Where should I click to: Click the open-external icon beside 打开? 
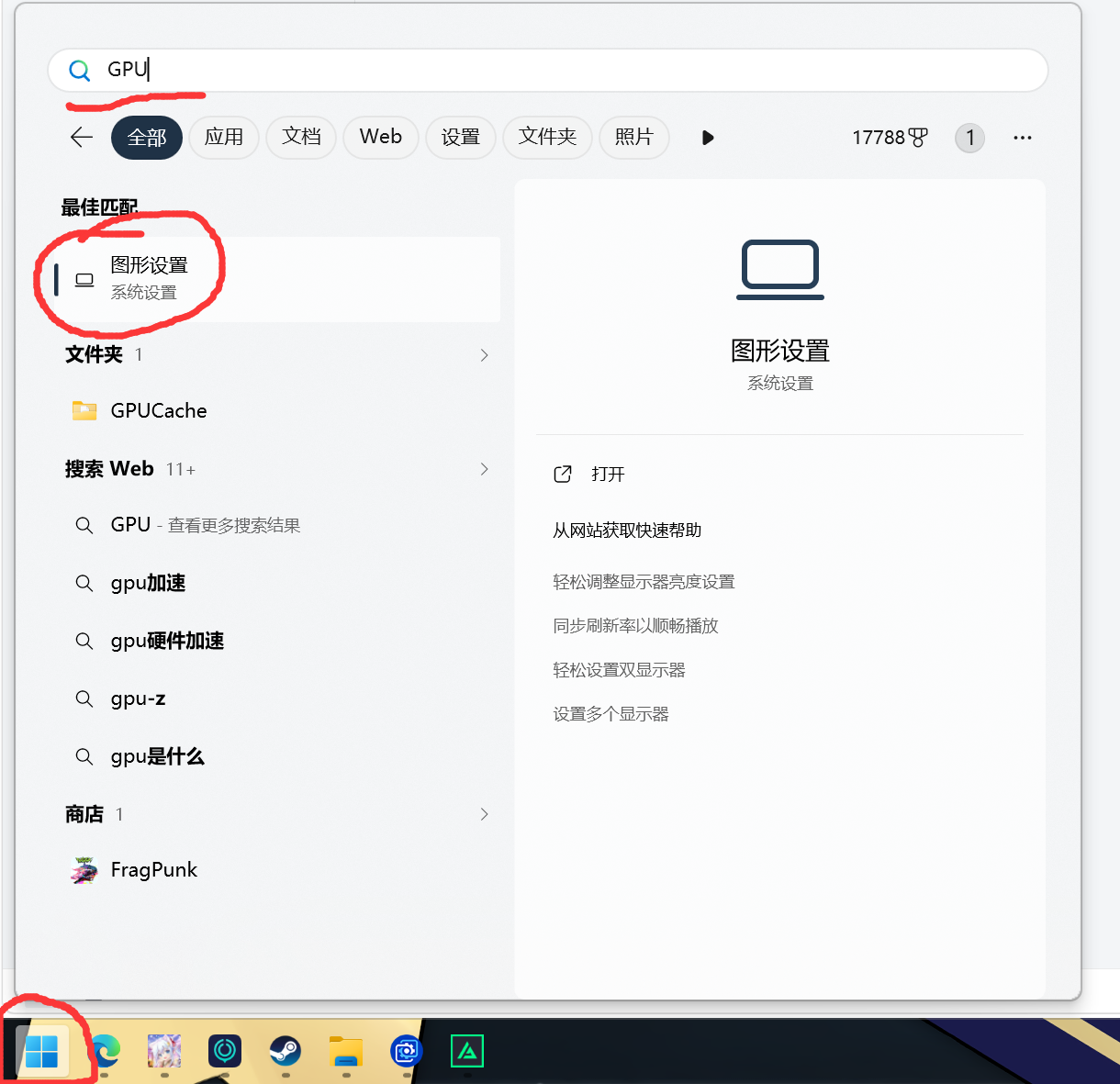(x=563, y=474)
